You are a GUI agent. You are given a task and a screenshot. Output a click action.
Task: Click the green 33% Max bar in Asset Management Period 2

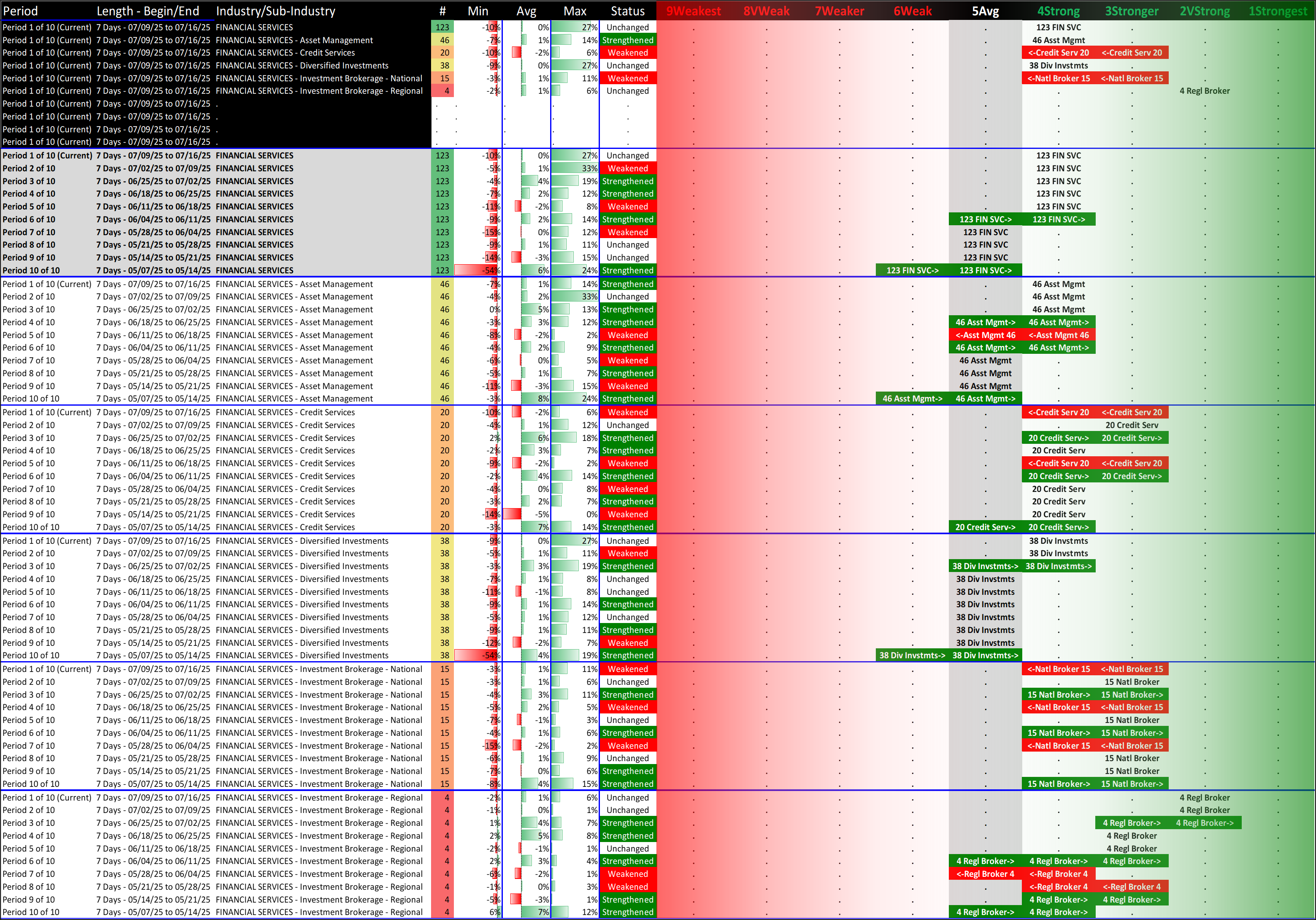tap(574, 296)
